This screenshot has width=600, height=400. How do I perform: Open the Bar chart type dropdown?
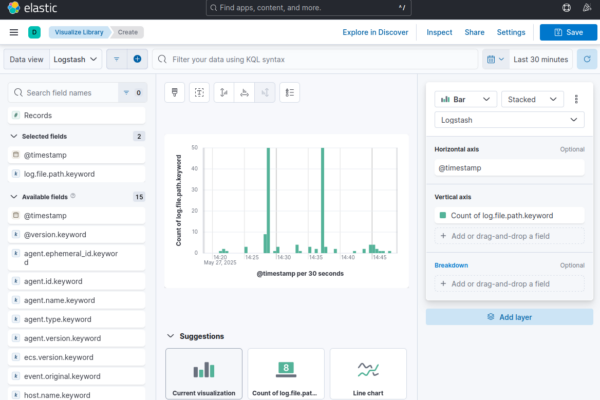(466, 99)
